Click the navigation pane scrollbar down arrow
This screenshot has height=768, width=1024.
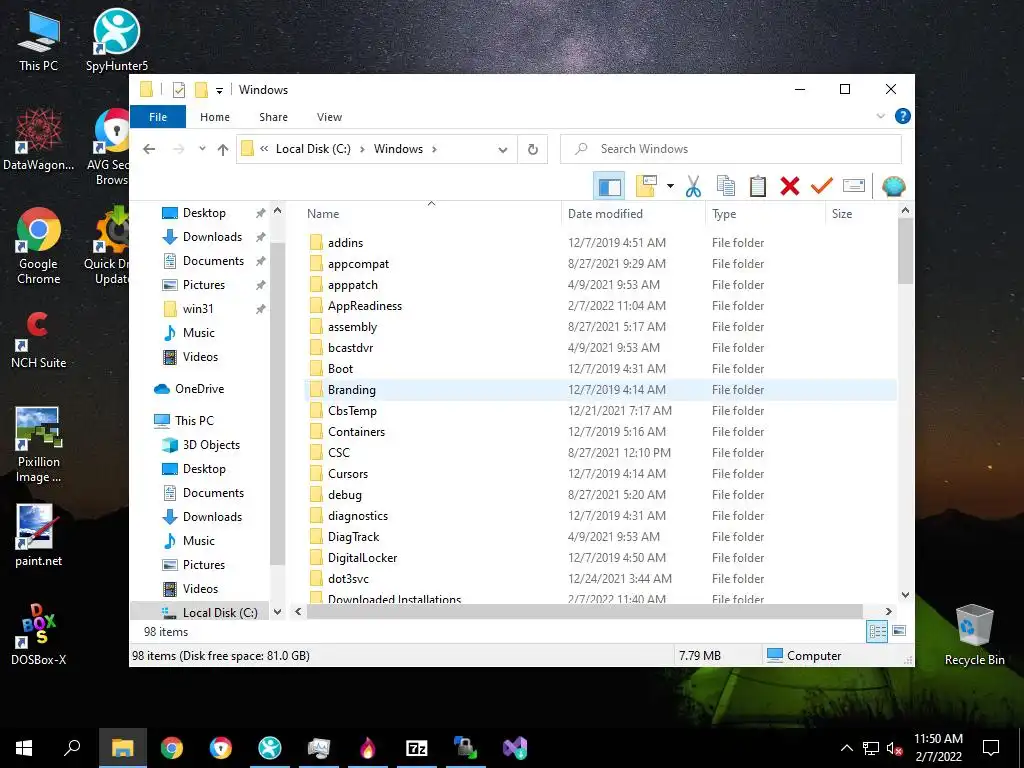pyautogui.click(x=278, y=613)
